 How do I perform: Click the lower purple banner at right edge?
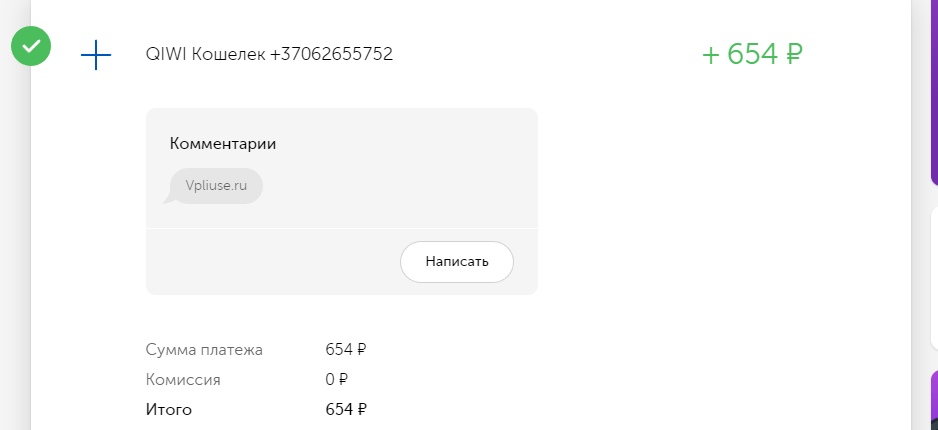tap(934, 400)
